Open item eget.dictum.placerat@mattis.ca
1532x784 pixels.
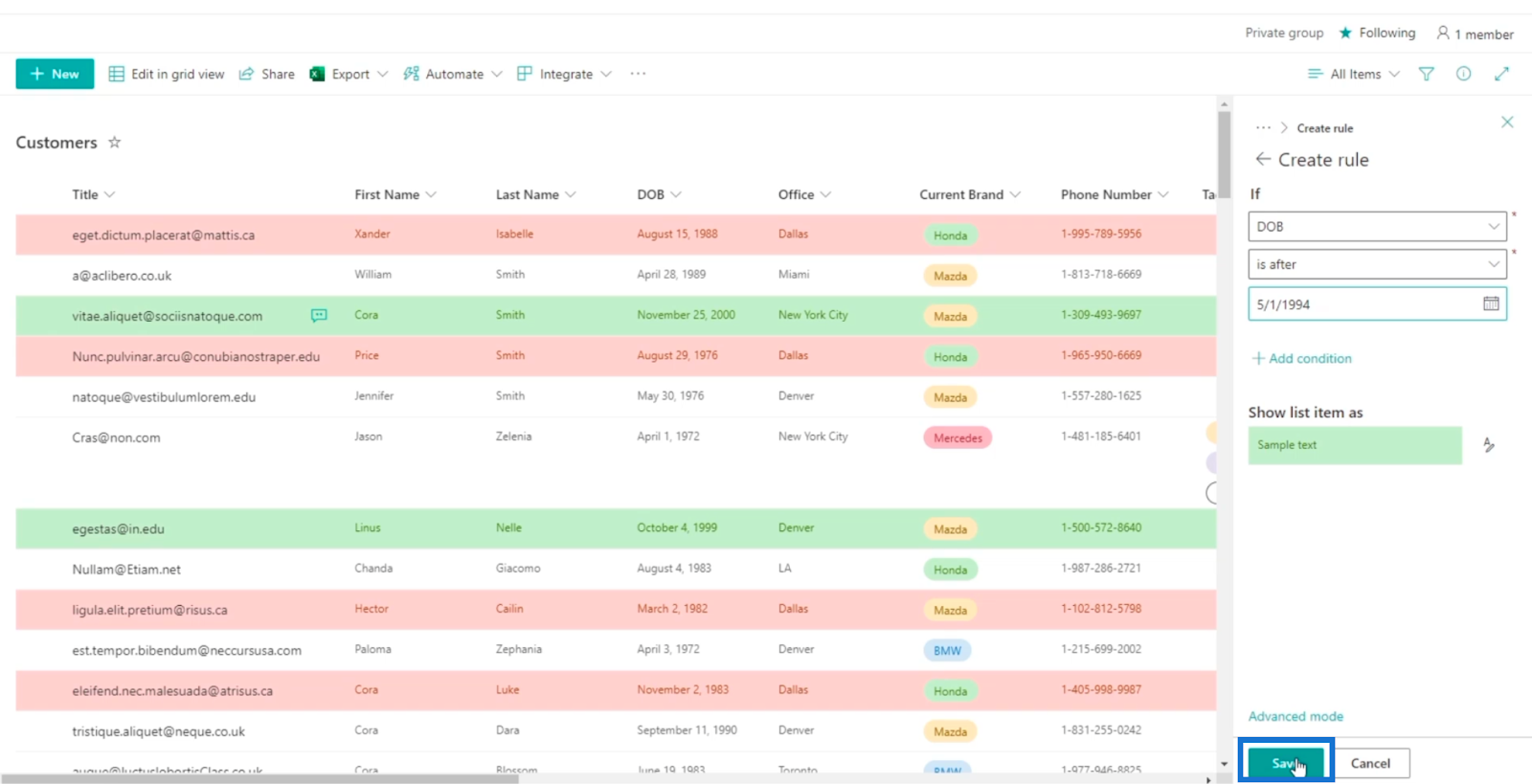(164, 235)
